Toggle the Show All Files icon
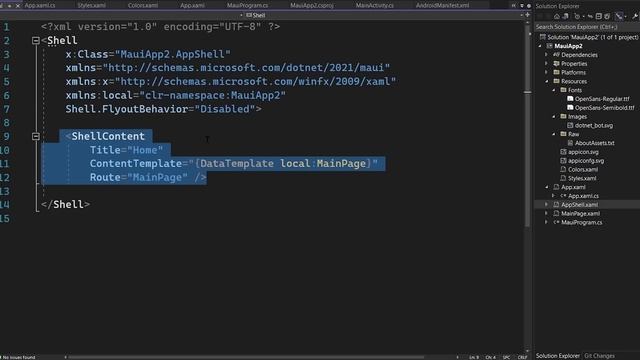The width and height of the screenshot is (640, 360). tap(607, 16)
